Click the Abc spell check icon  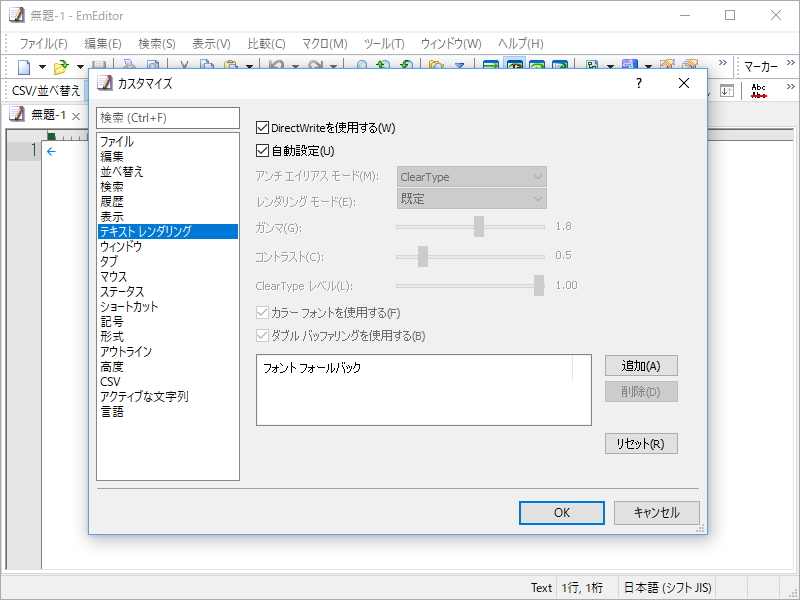(x=759, y=91)
